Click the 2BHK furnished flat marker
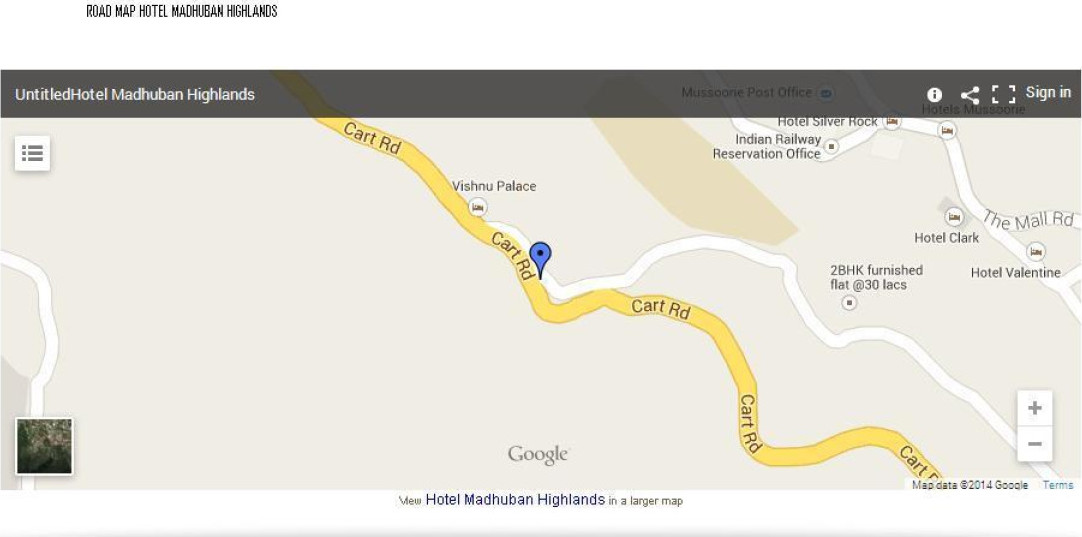Viewport: 1082px width, 537px height. pyautogui.click(x=849, y=302)
